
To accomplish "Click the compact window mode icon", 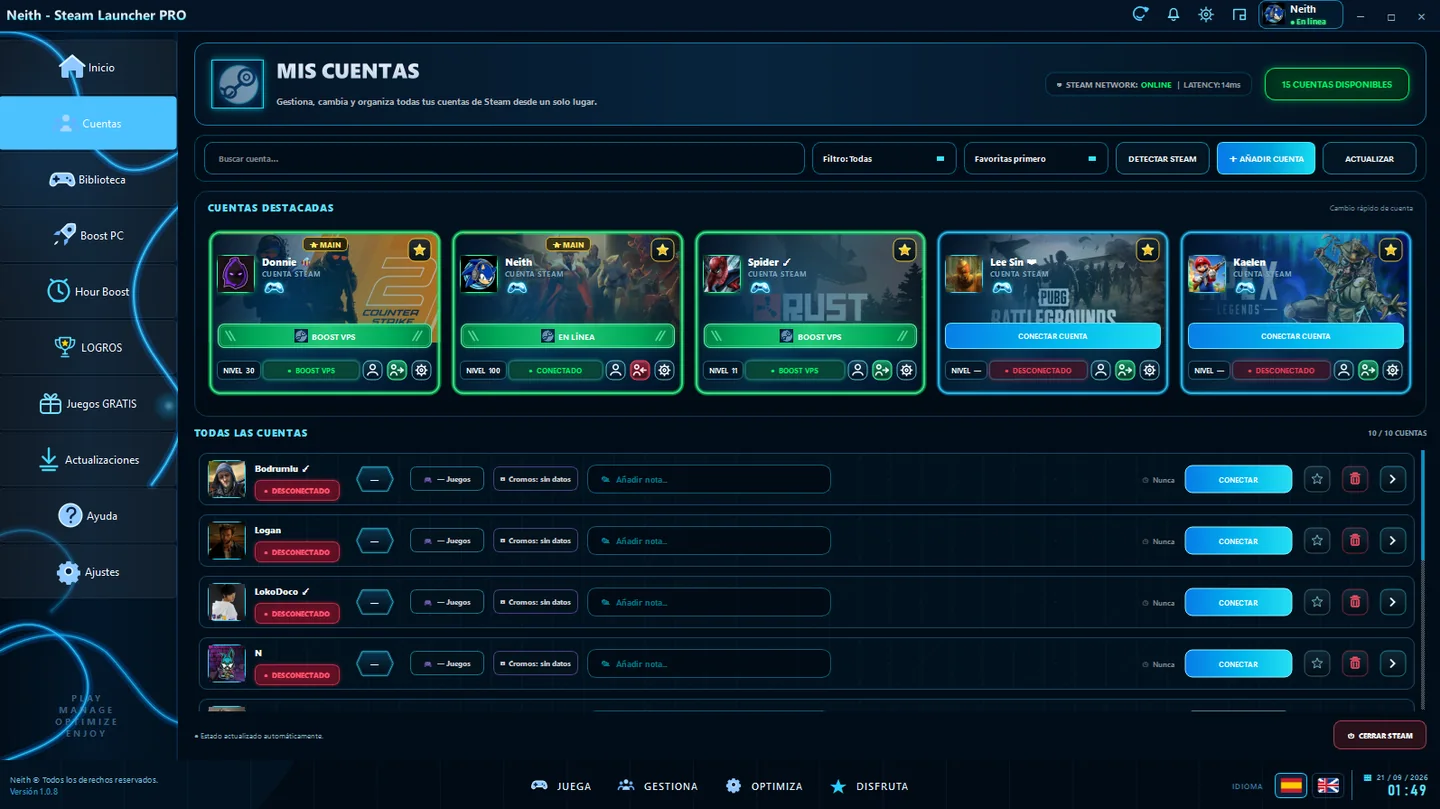I will click(x=1239, y=15).
